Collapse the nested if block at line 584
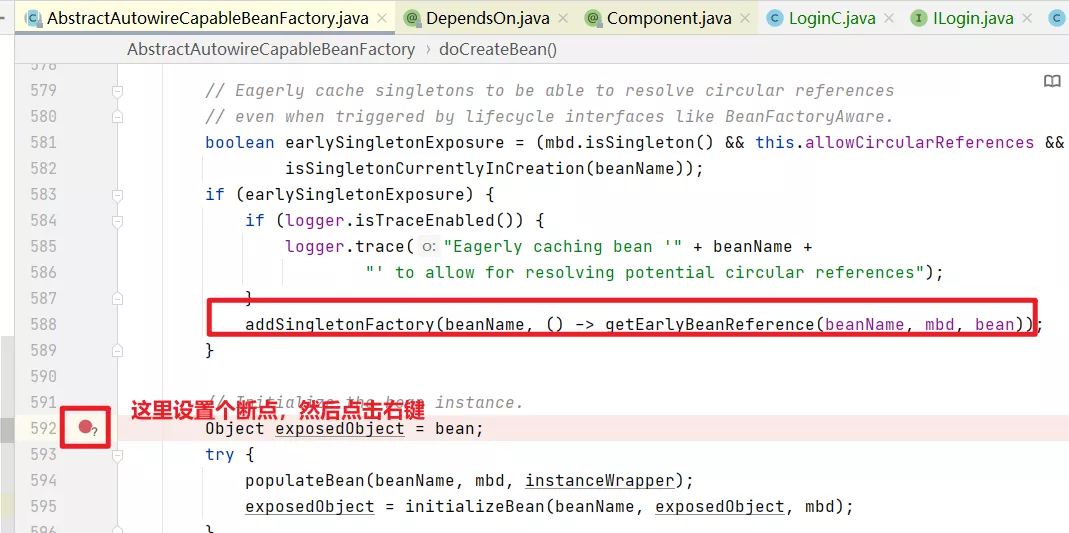 (x=117, y=221)
